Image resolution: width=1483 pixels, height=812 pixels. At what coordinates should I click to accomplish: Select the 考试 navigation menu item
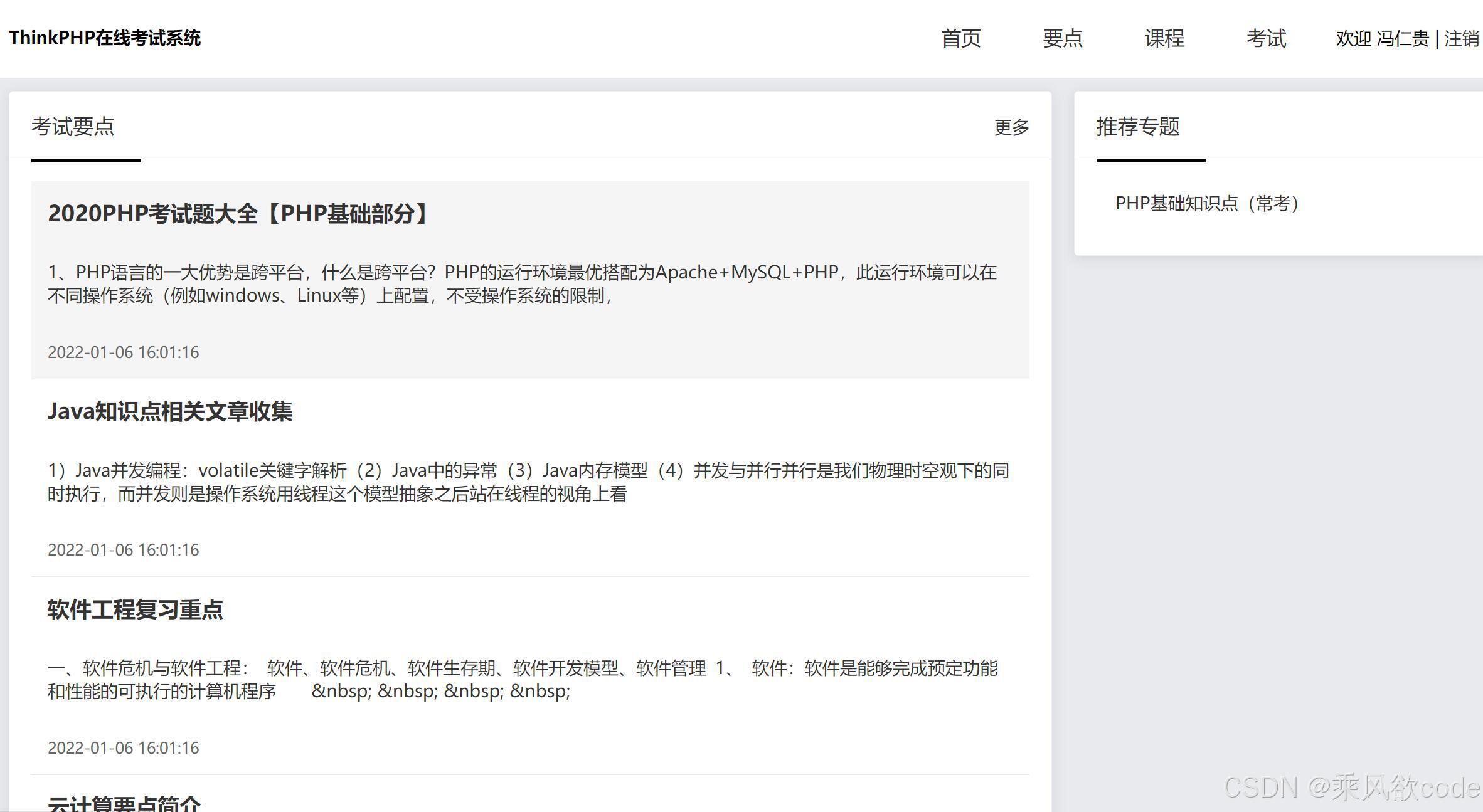click(x=1266, y=38)
